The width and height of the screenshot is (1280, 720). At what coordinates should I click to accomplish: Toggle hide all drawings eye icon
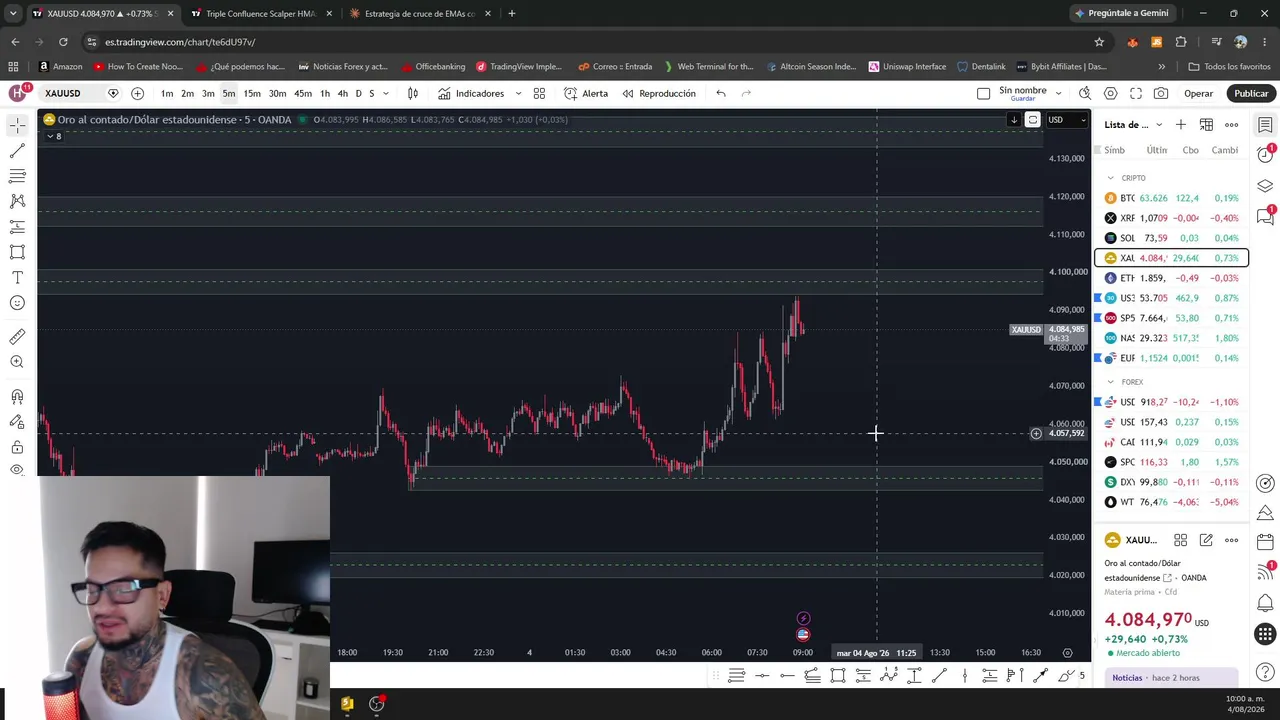(x=17, y=469)
